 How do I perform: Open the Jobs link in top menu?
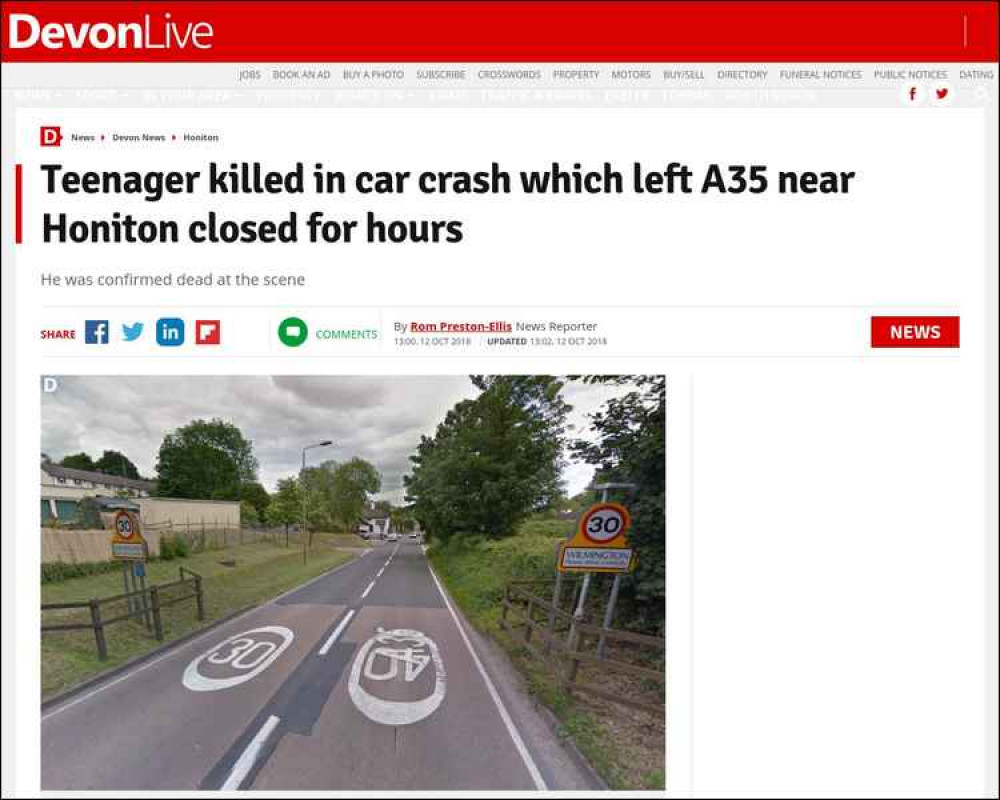pyautogui.click(x=250, y=75)
